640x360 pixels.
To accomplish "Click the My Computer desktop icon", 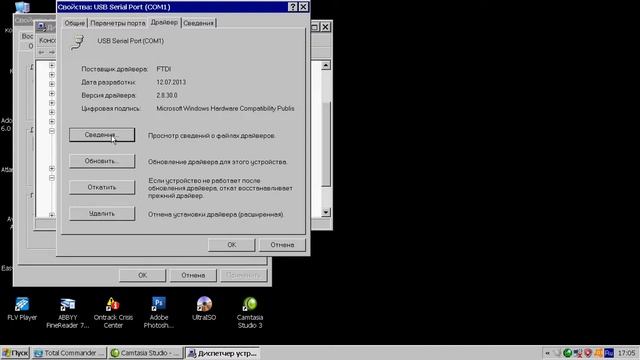I will tap(22, 7).
